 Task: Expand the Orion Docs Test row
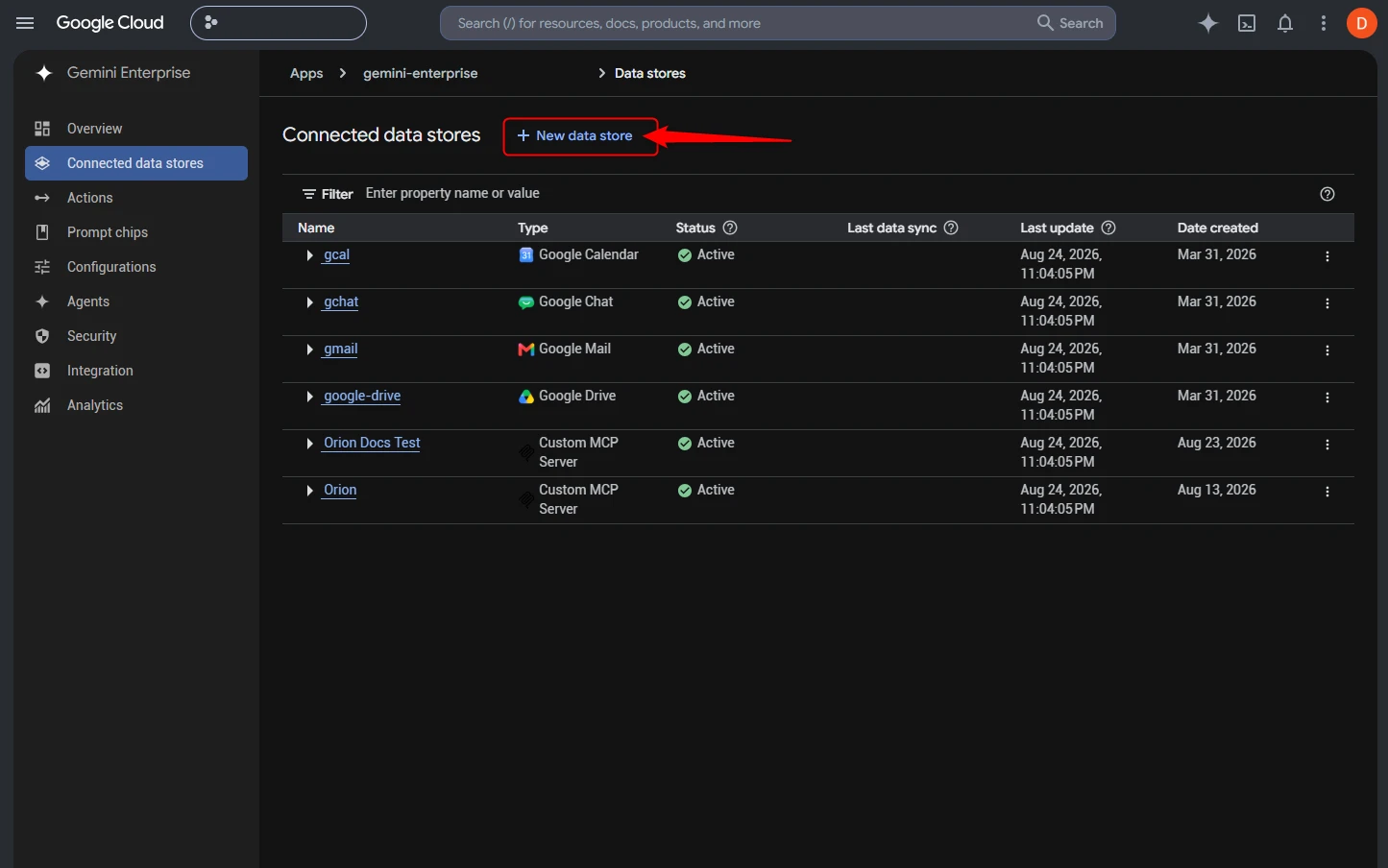point(309,444)
